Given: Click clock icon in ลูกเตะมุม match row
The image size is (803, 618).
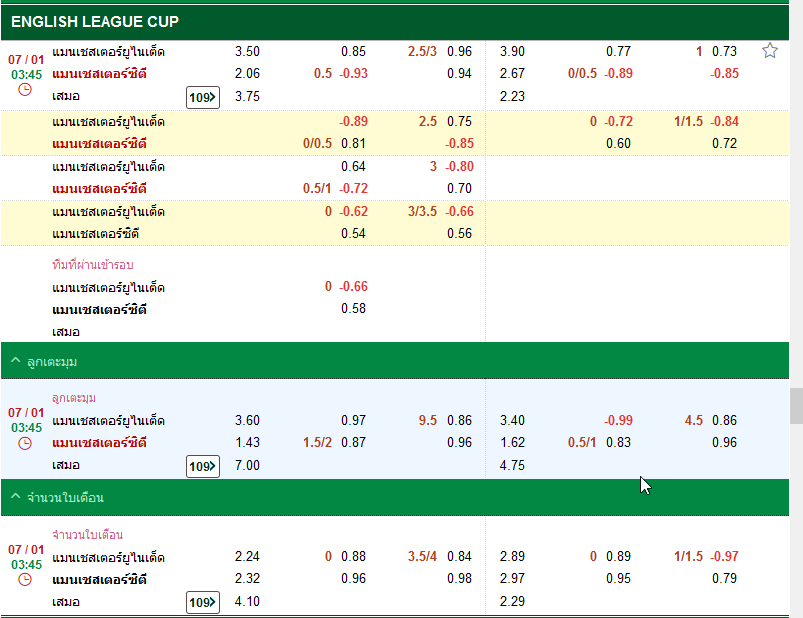Looking at the screenshot, I should click(25, 443).
